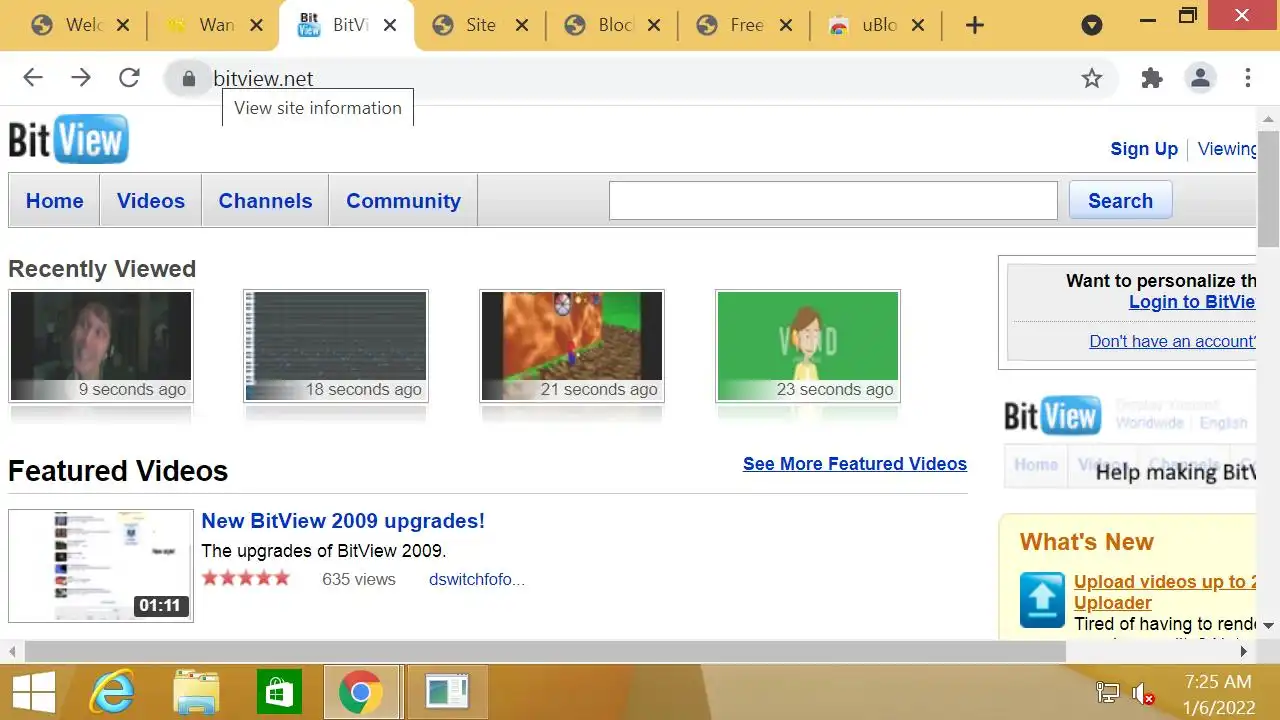The height and width of the screenshot is (720, 1280).
Task: Click the address bar URL bitview.net
Action: (x=263, y=78)
